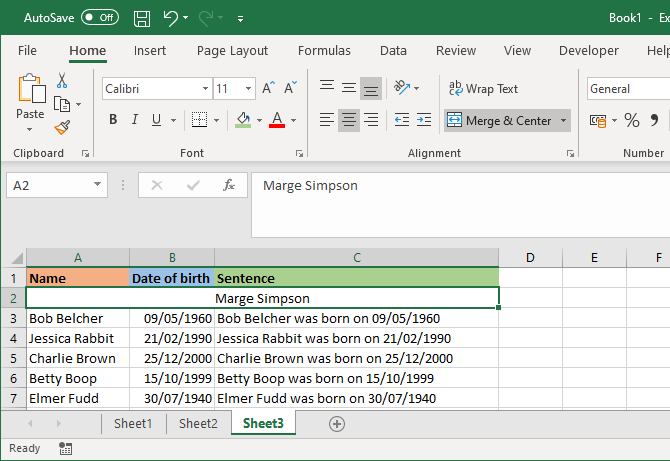Select Center horizontal alignment icon

pos(349,120)
